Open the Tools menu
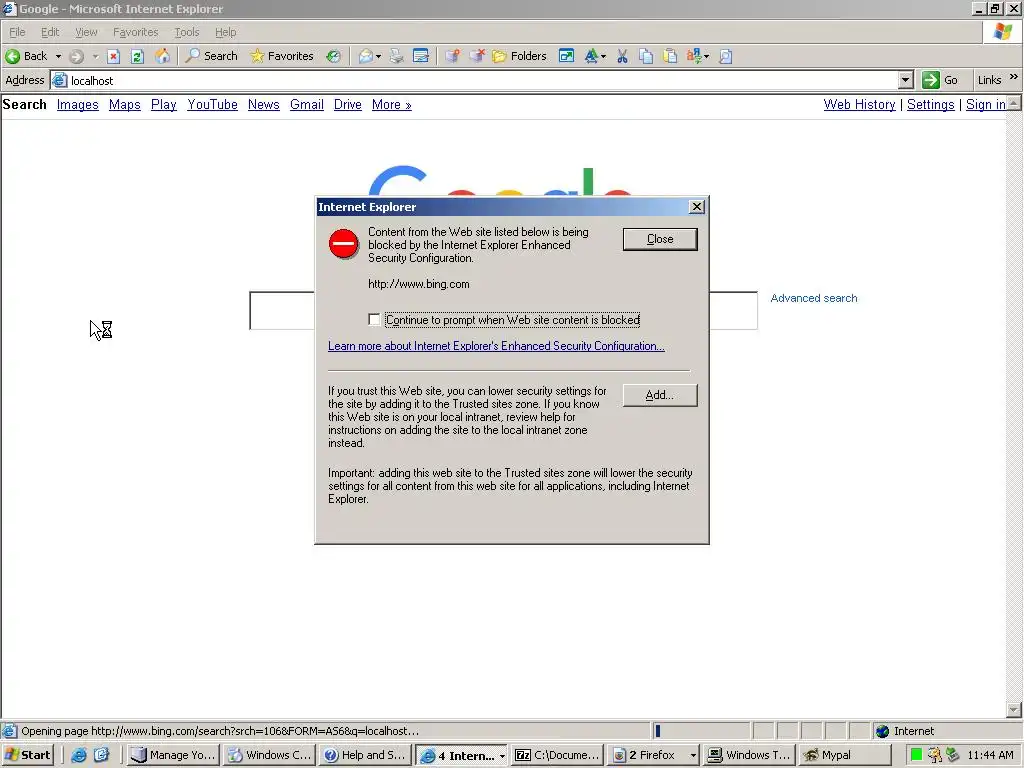Image resolution: width=1024 pixels, height=768 pixels. (186, 32)
